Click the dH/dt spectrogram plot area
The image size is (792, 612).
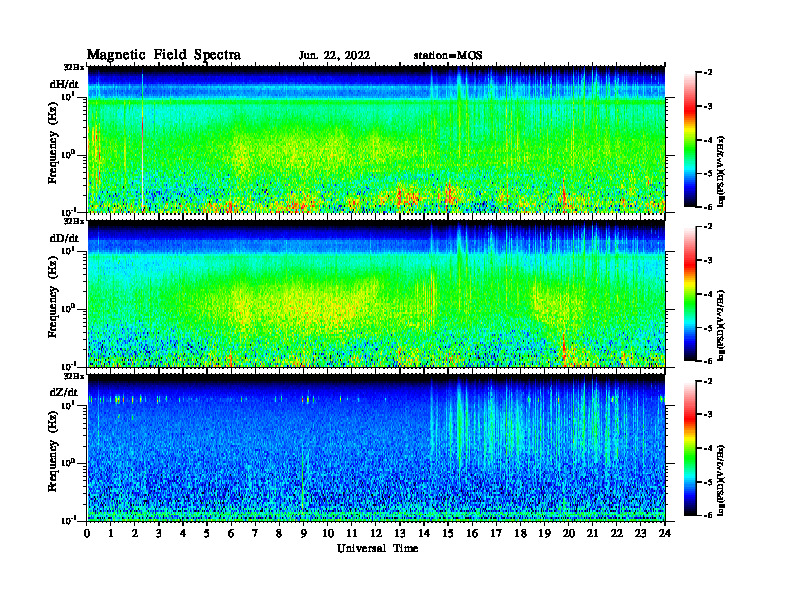(x=376, y=139)
